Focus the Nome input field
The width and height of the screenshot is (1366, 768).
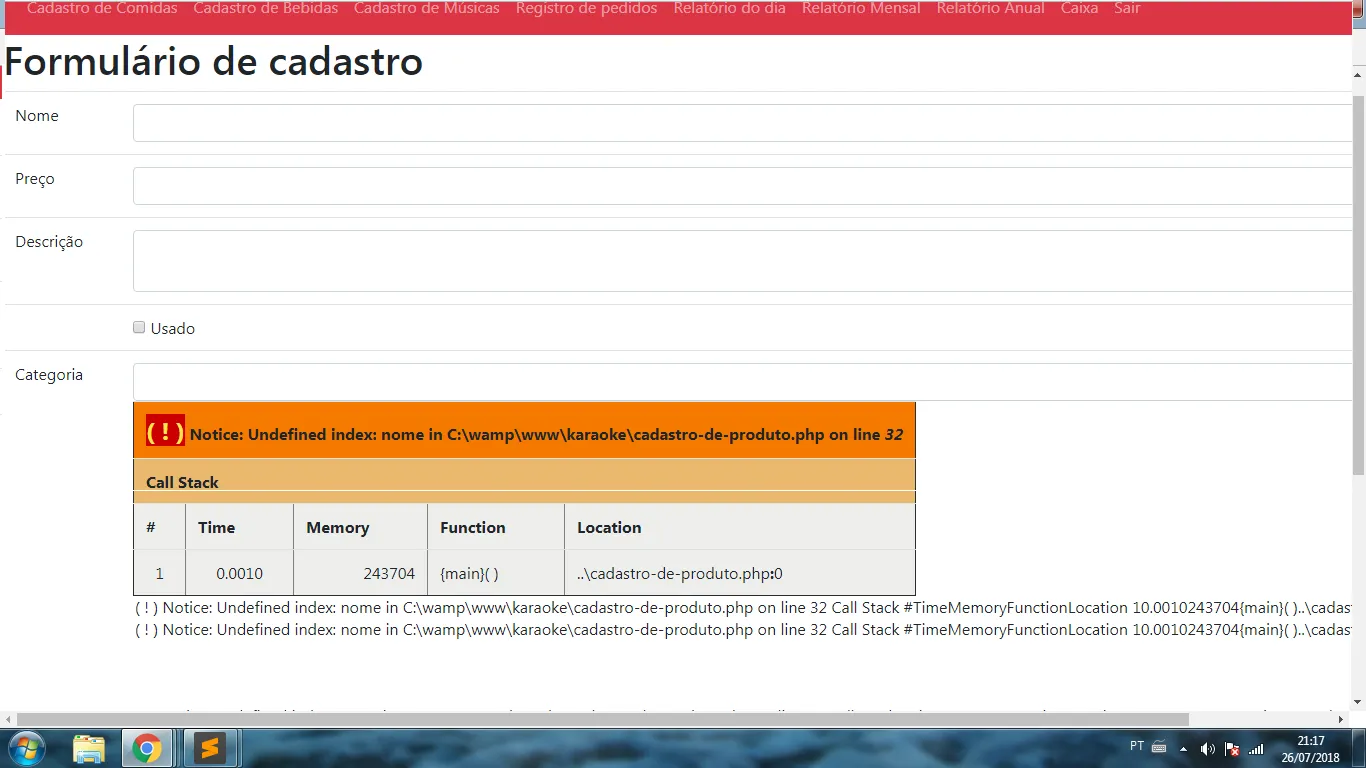742,123
